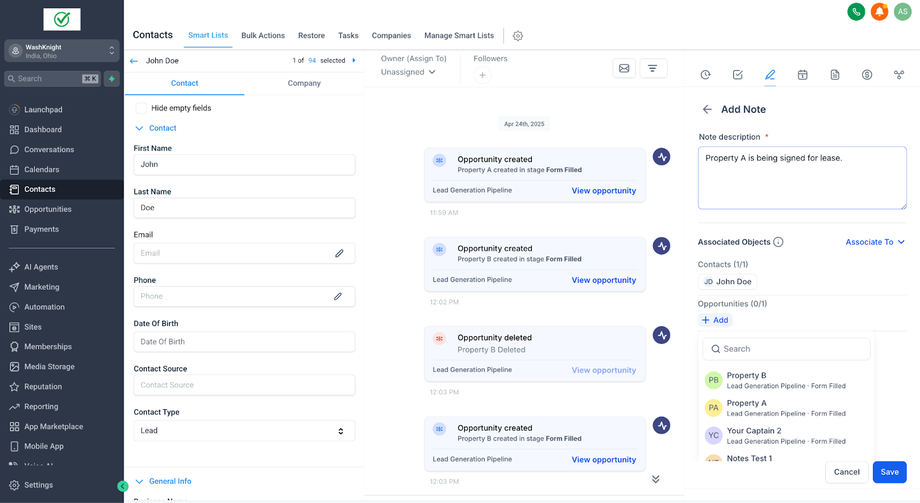Open the payments dollar icon panel

coord(867,75)
